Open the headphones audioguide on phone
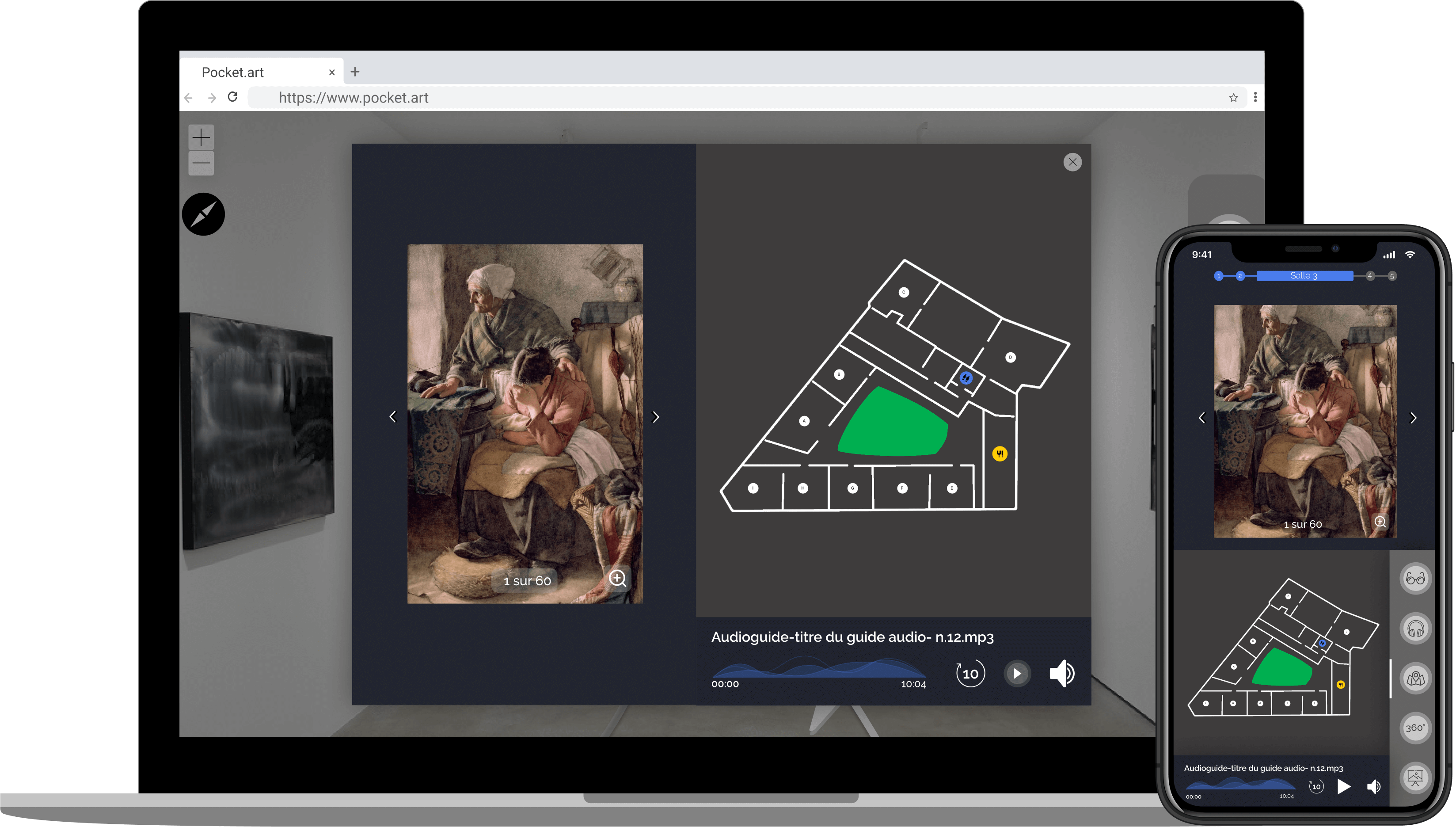The height and width of the screenshot is (827, 1456). (x=1415, y=628)
